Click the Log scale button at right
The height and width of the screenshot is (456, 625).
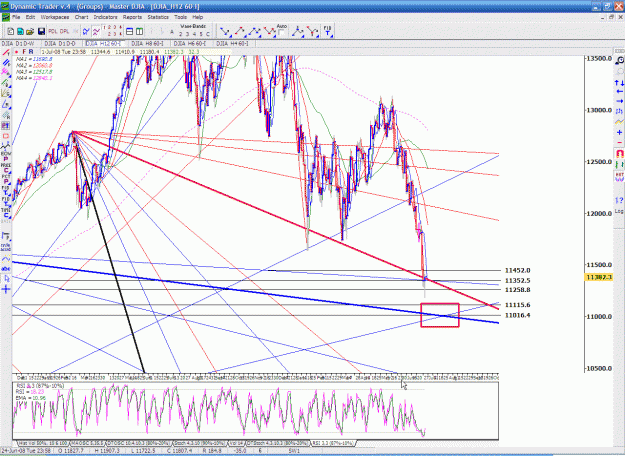pyautogui.click(x=619, y=211)
